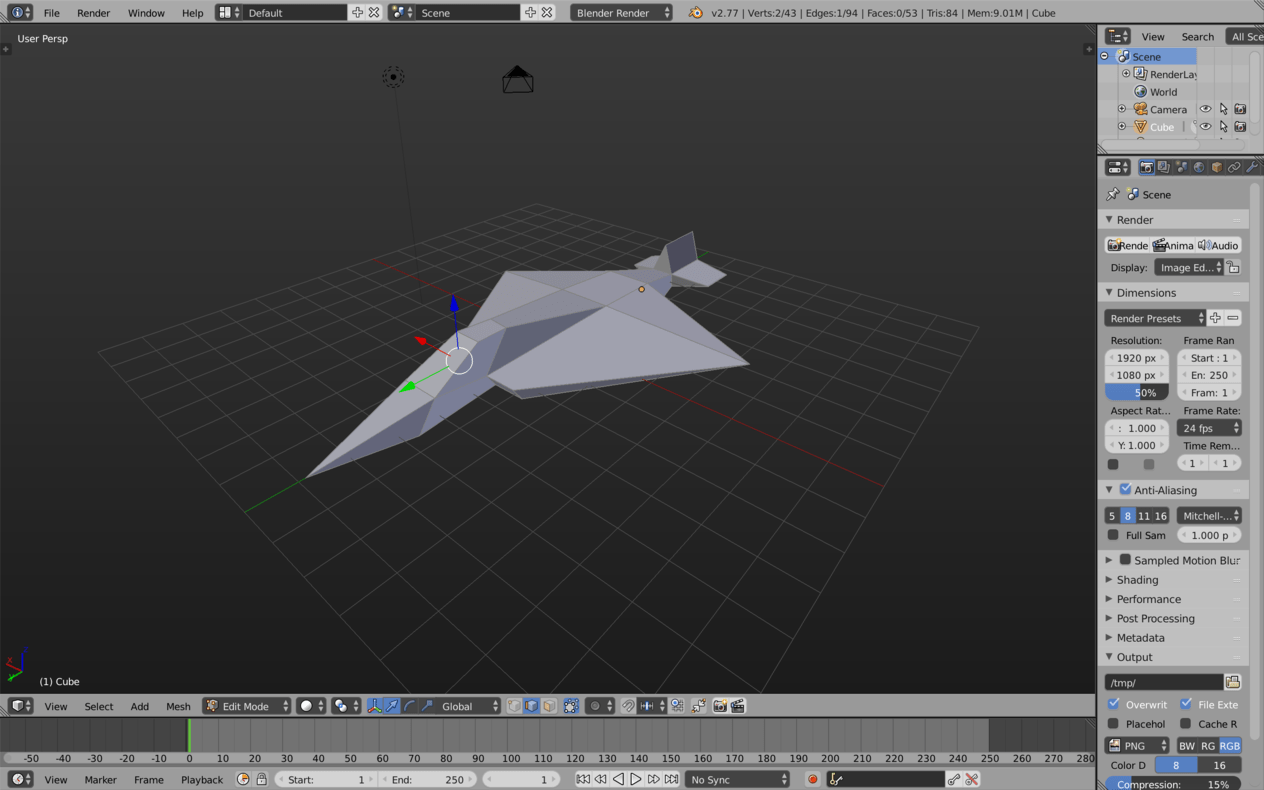Enable face select mode
This screenshot has height=790, width=1264.
[550, 706]
